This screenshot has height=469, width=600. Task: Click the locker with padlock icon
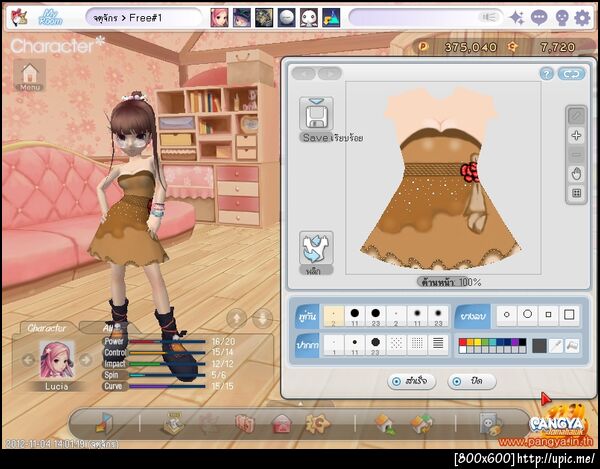click(491, 424)
